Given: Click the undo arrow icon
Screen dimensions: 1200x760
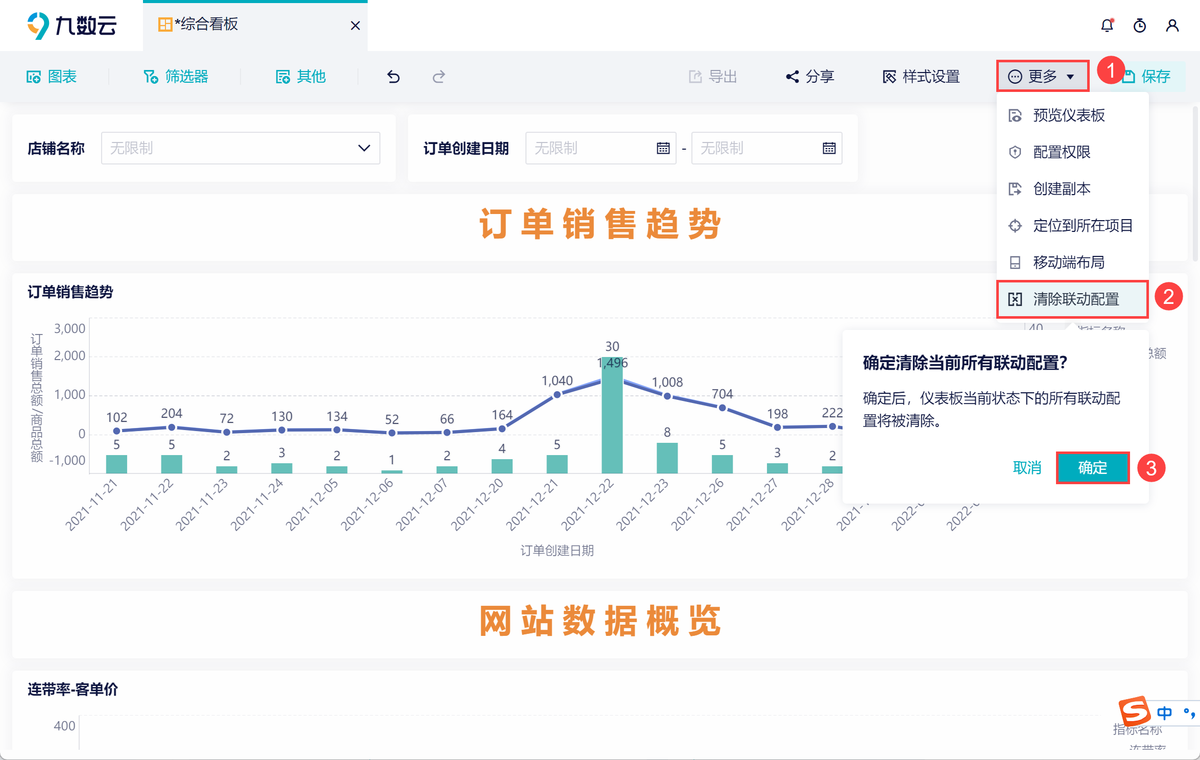Looking at the screenshot, I should (x=392, y=75).
